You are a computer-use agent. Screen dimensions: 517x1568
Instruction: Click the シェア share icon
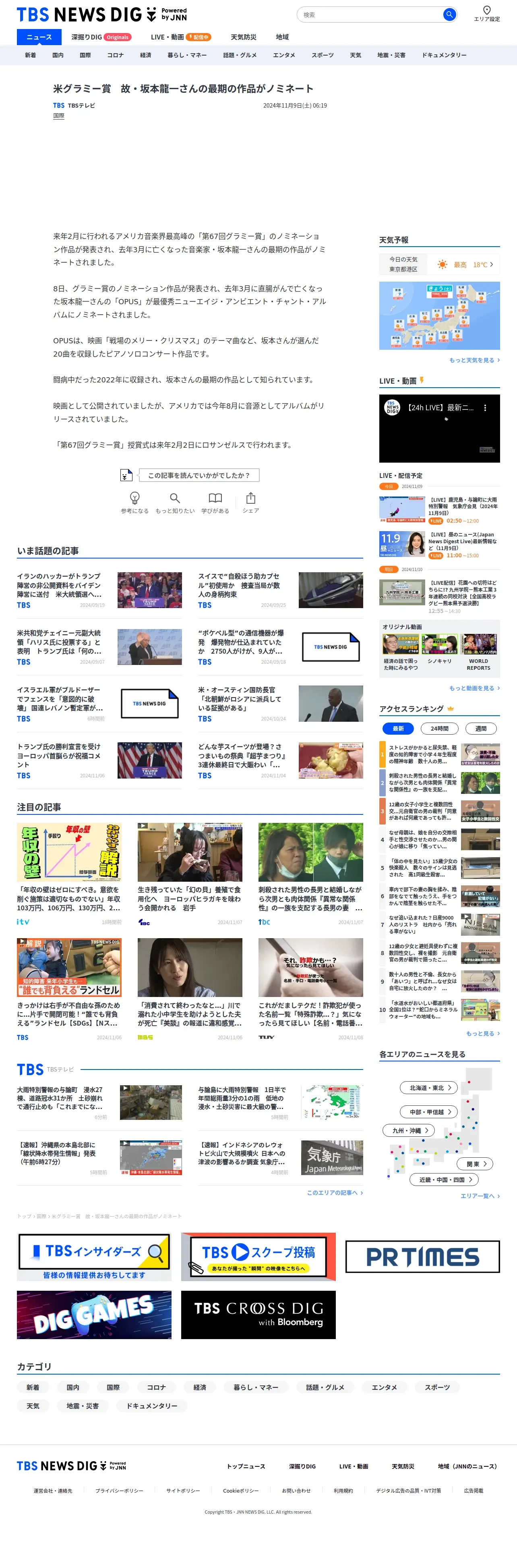click(x=250, y=497)
